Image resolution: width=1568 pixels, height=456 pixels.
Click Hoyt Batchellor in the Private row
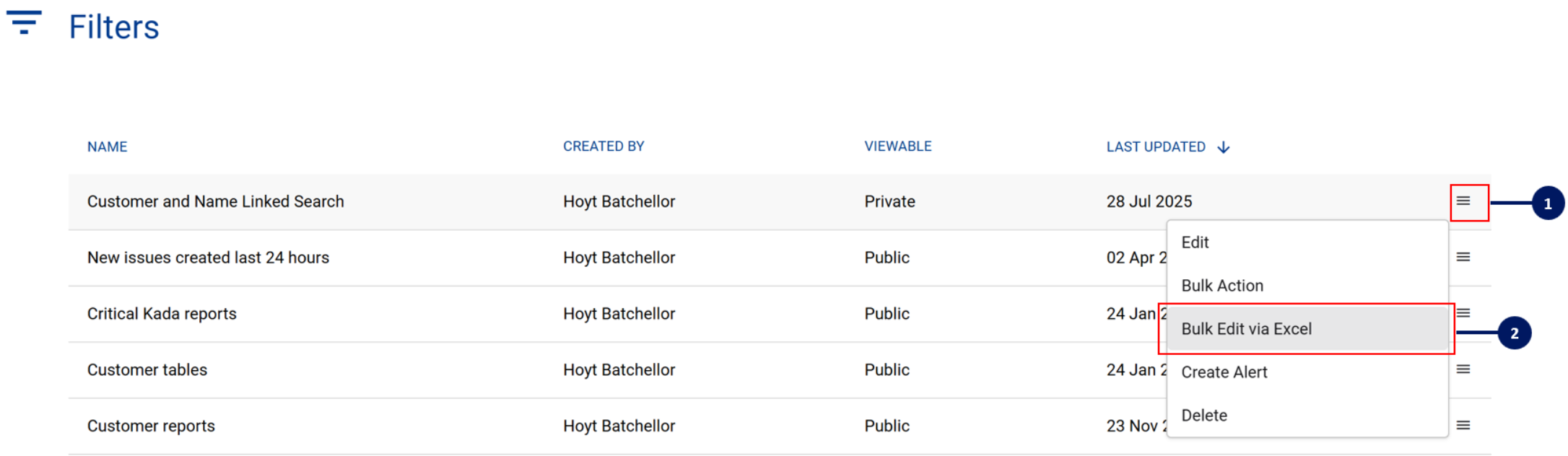click(619, 201)
